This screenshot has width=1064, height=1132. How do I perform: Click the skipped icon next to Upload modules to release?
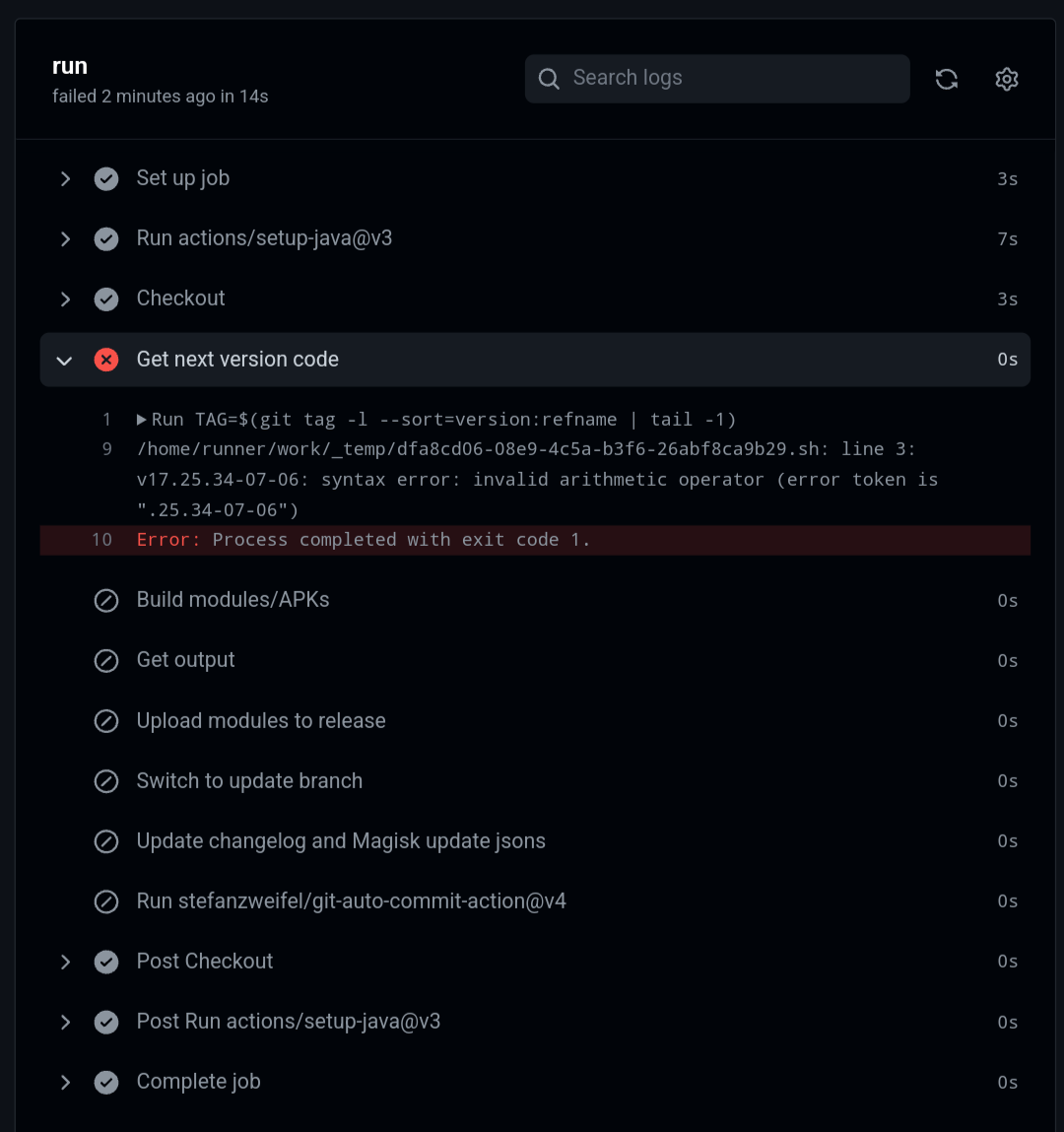[x=105, y=720]
